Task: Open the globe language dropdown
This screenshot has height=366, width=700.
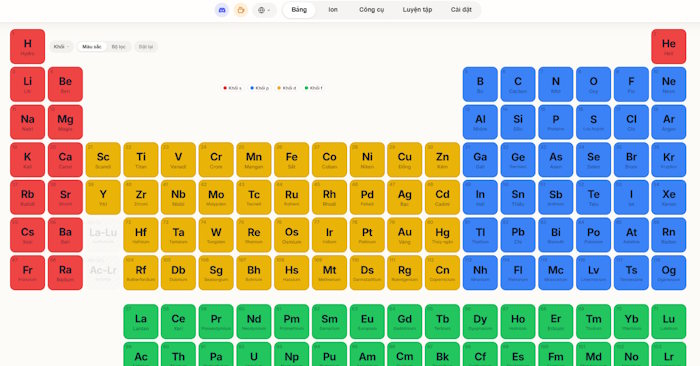Action: [264, 10]
